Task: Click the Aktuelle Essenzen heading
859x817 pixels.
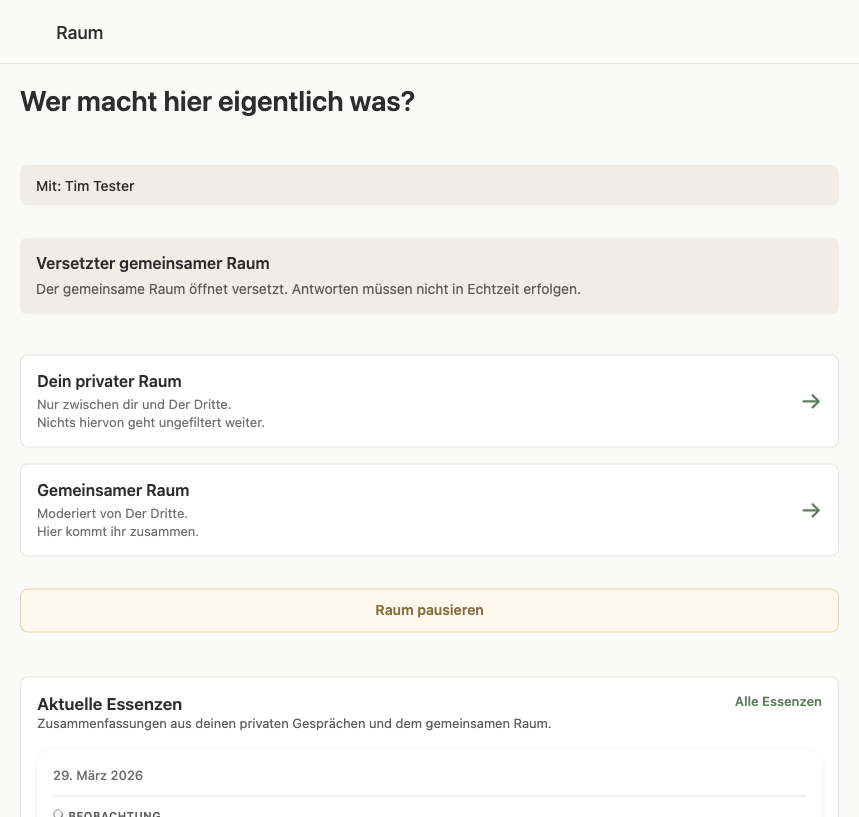Action: click(x=110, y=704)
